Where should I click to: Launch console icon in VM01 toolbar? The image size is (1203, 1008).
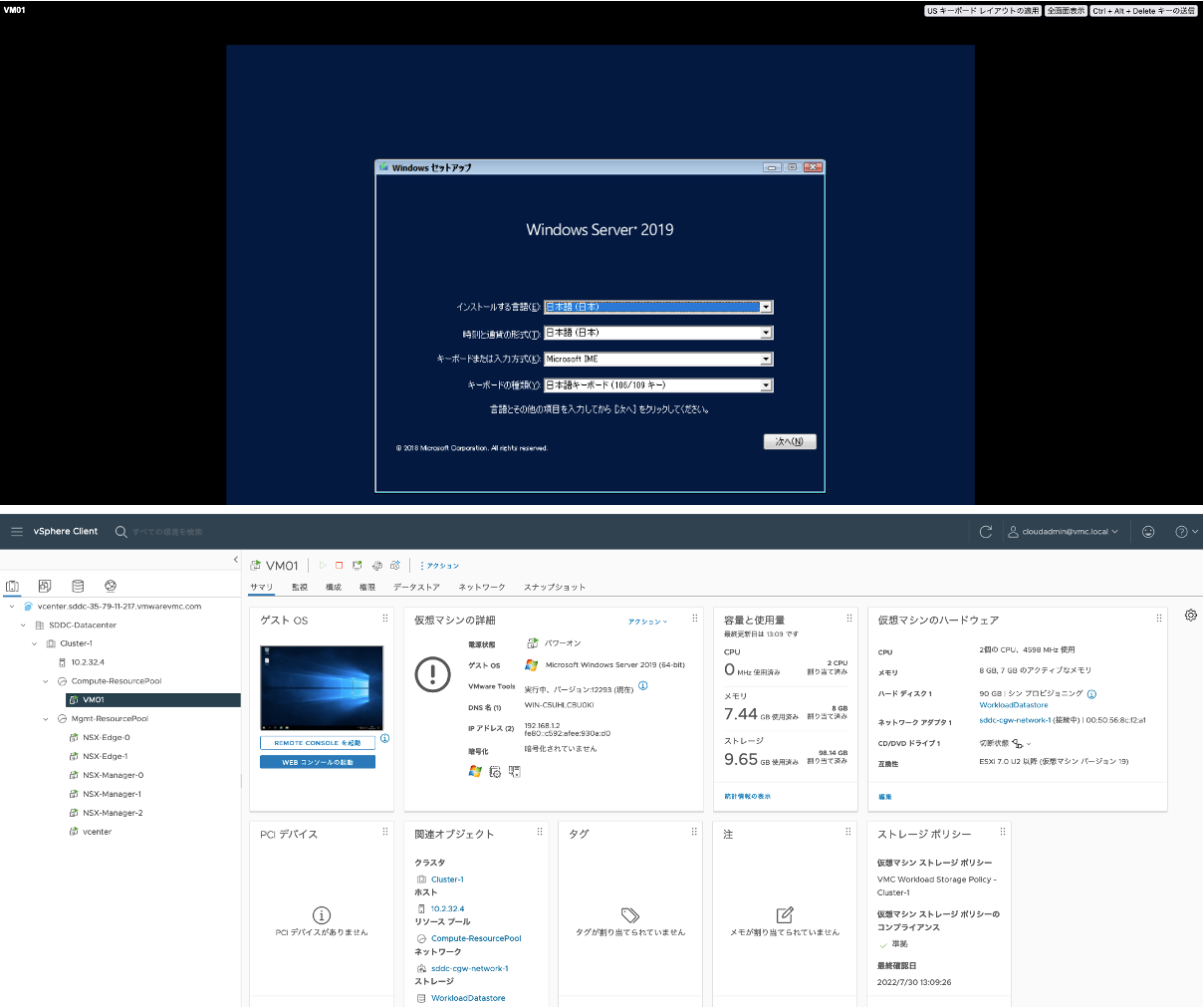358,566
